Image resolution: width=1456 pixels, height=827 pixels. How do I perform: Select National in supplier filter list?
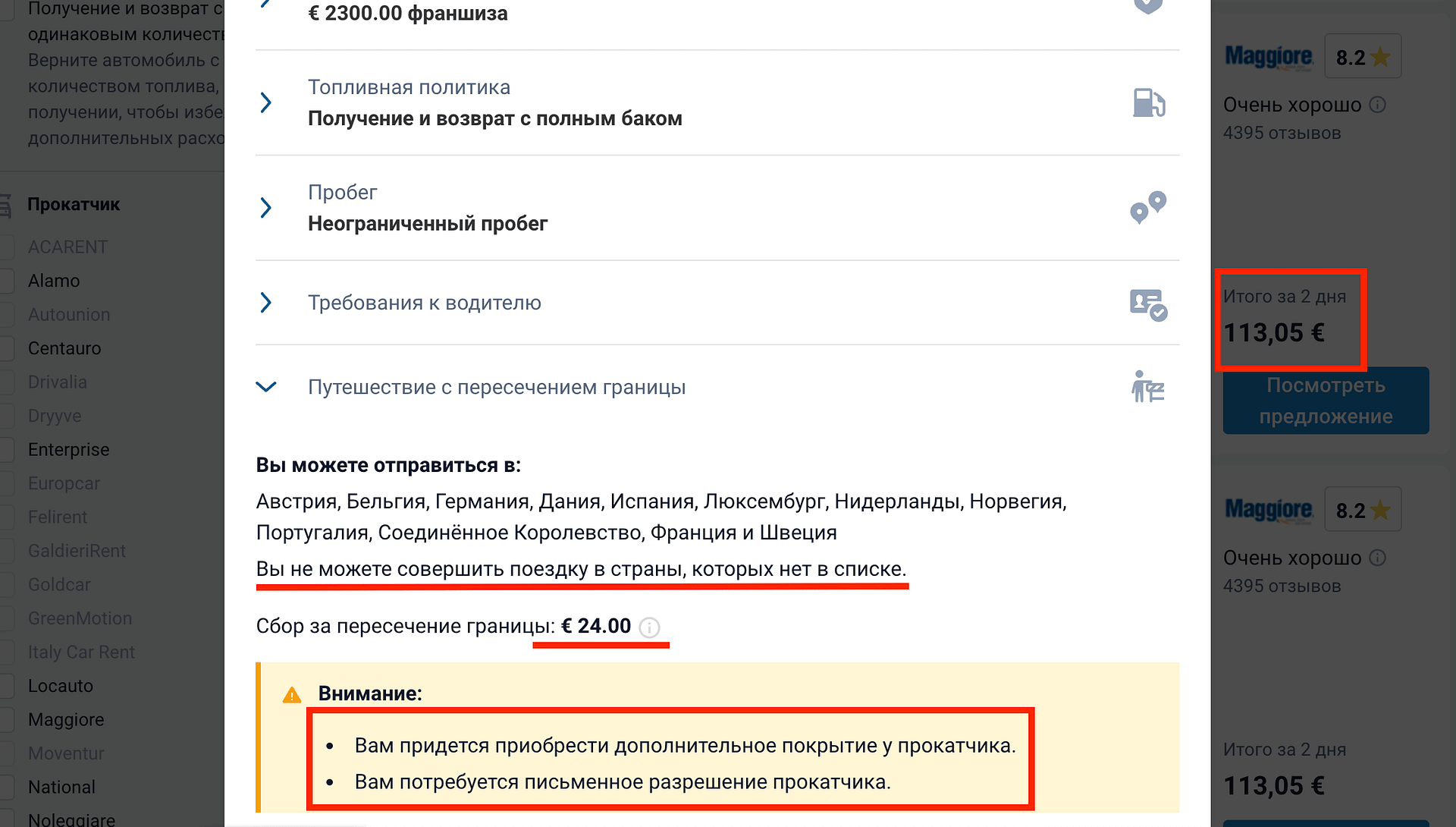[x=61, y=788]
